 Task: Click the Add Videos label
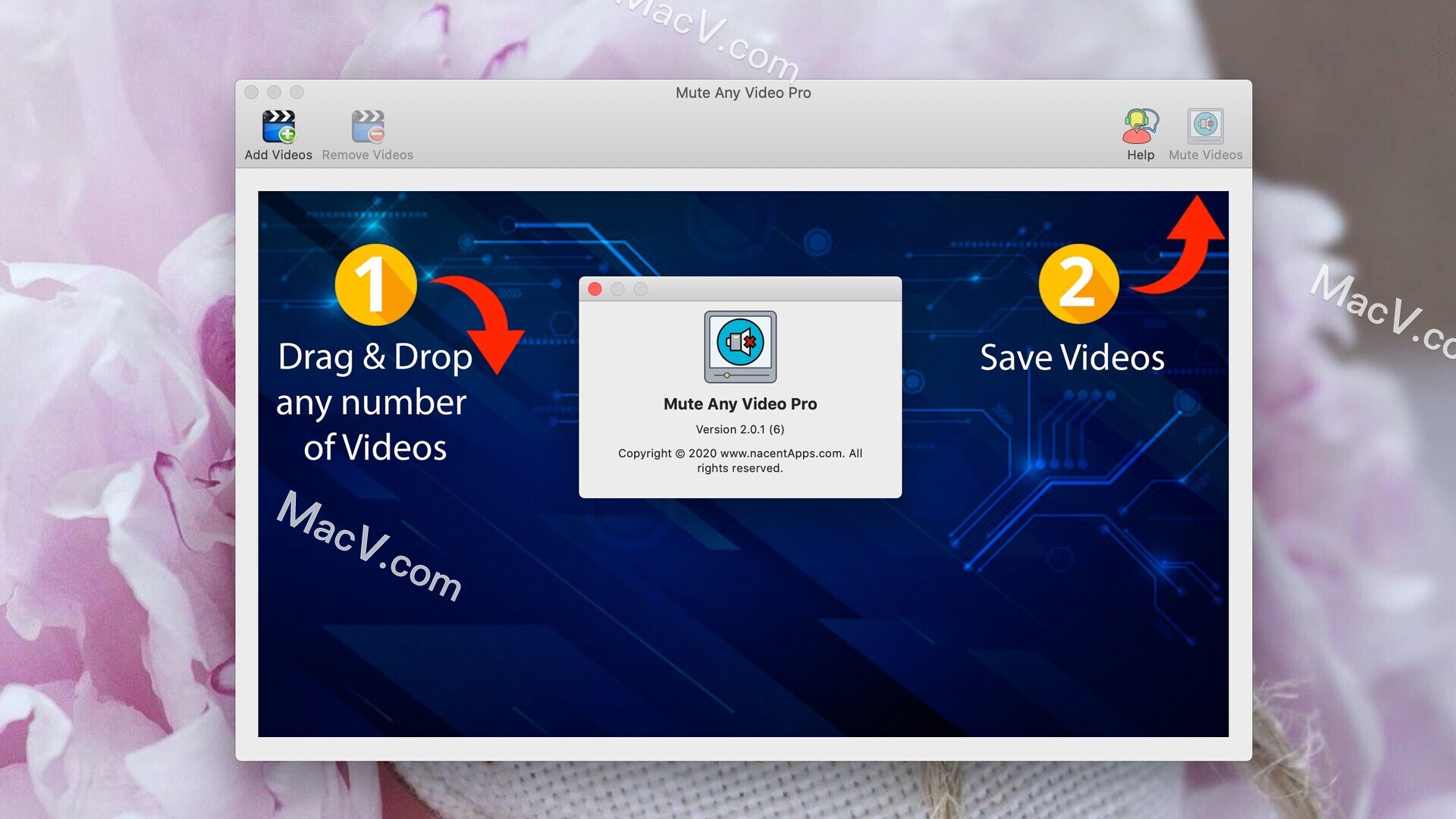(278, 155)
